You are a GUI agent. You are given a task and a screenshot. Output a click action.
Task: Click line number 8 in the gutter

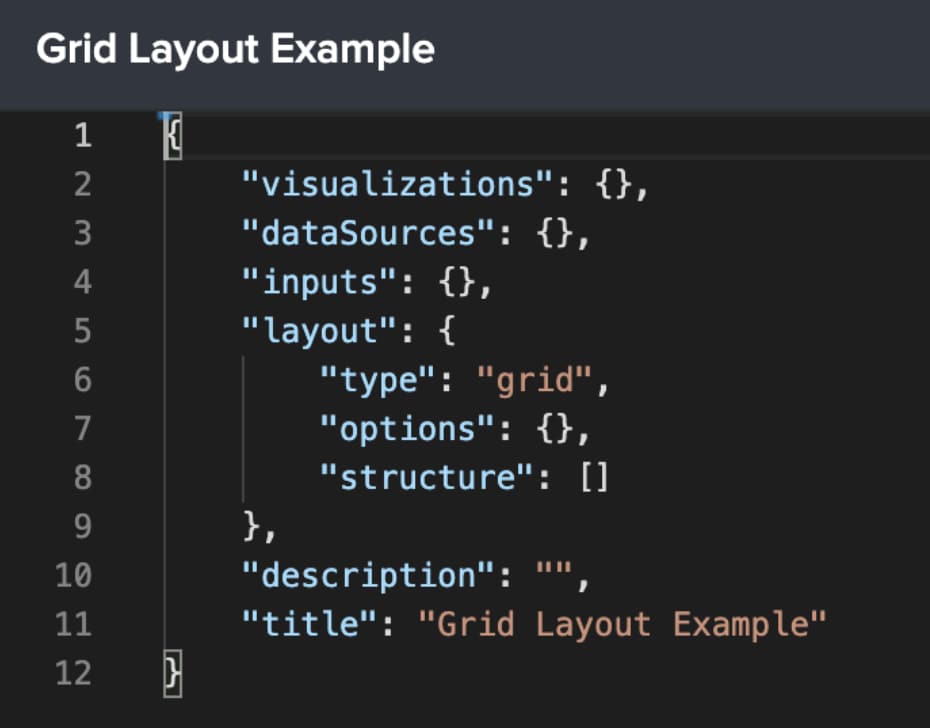click(x=83, y=478)
